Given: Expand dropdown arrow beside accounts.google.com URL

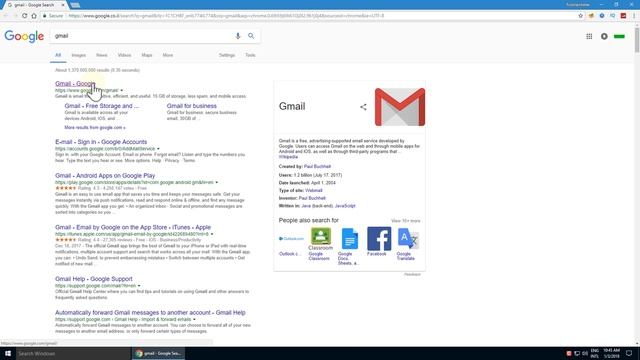Looking at the screenshot, I should click(x=158, y=149).
